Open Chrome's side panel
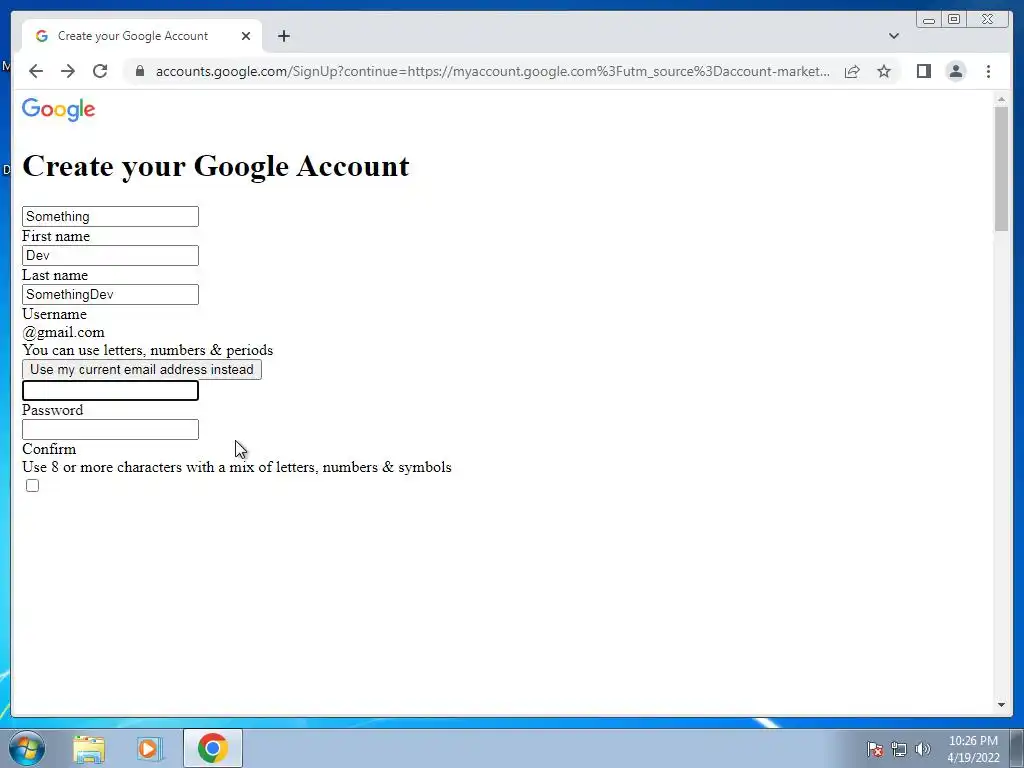 pos(923,71)
